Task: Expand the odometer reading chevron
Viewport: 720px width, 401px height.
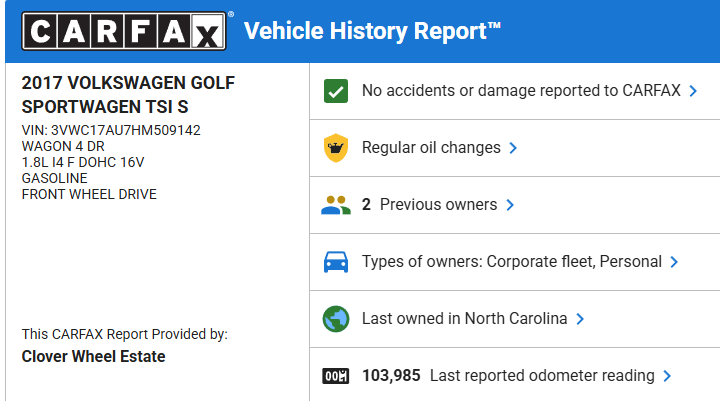Action: 667,376
